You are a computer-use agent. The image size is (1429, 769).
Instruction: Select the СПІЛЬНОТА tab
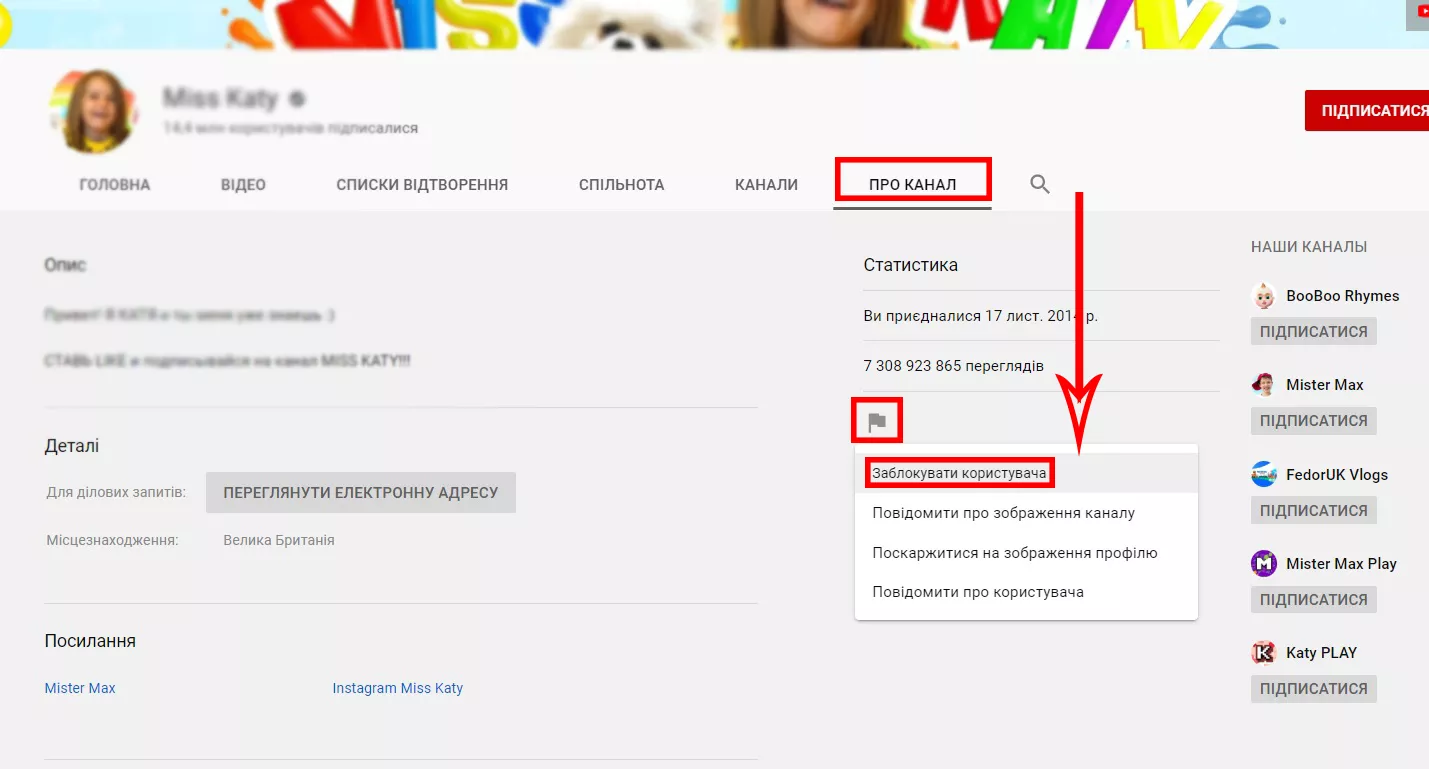[622, 185]
